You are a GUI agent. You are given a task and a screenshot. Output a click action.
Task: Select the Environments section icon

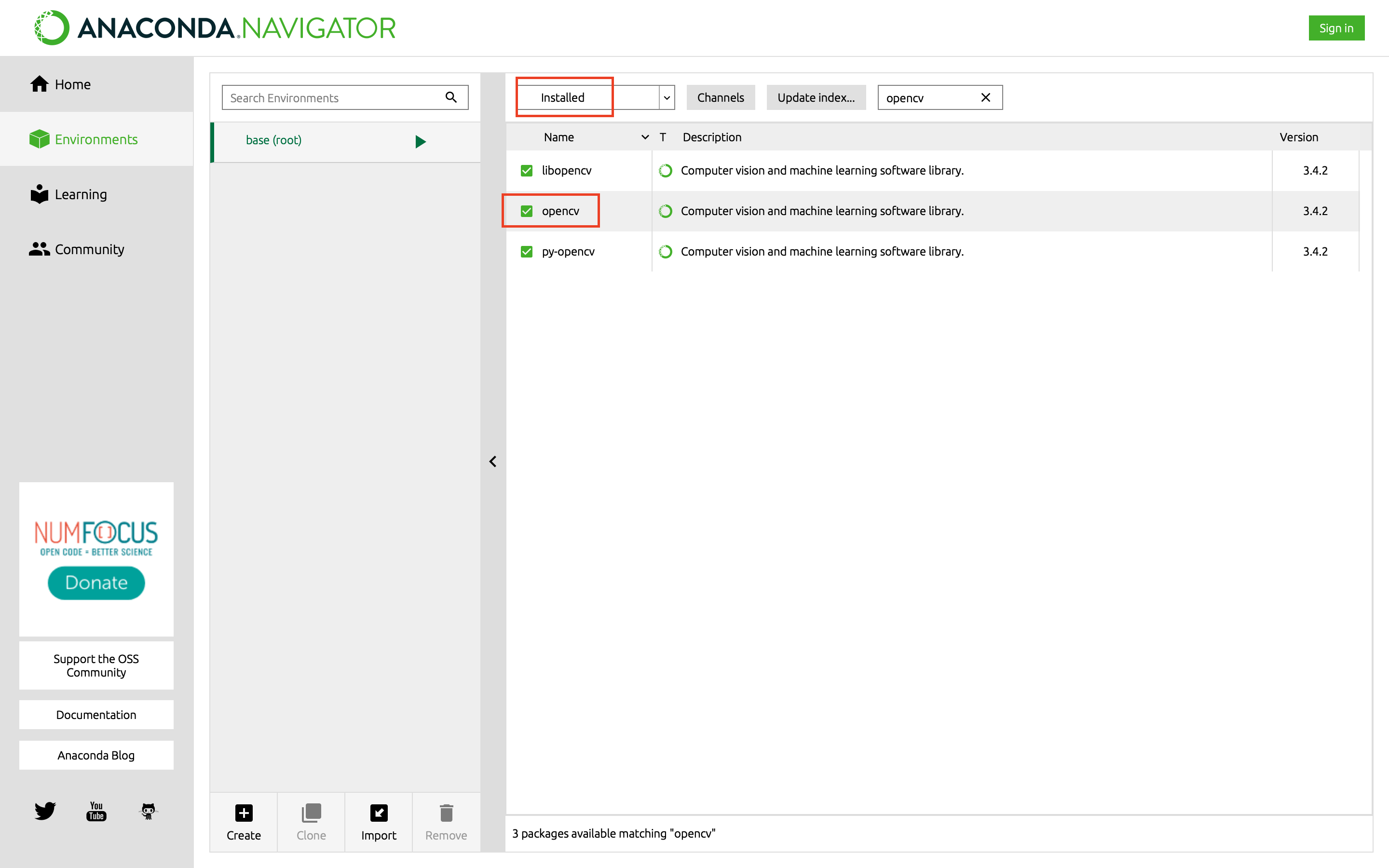39,139
